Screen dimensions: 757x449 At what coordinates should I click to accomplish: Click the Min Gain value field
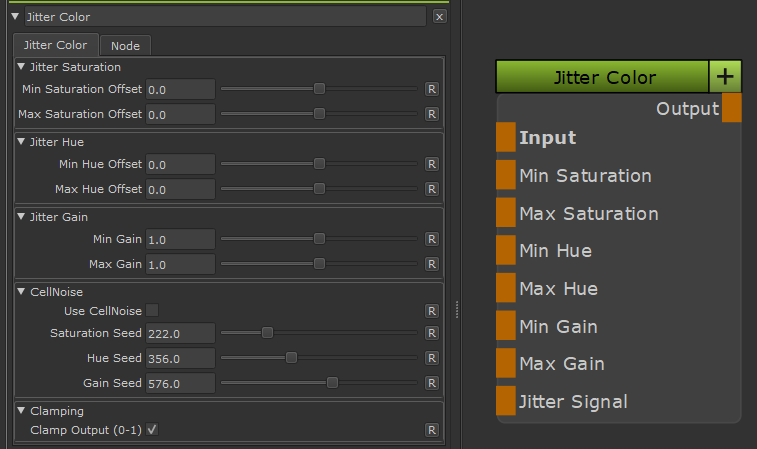click(x=180, y=240)
